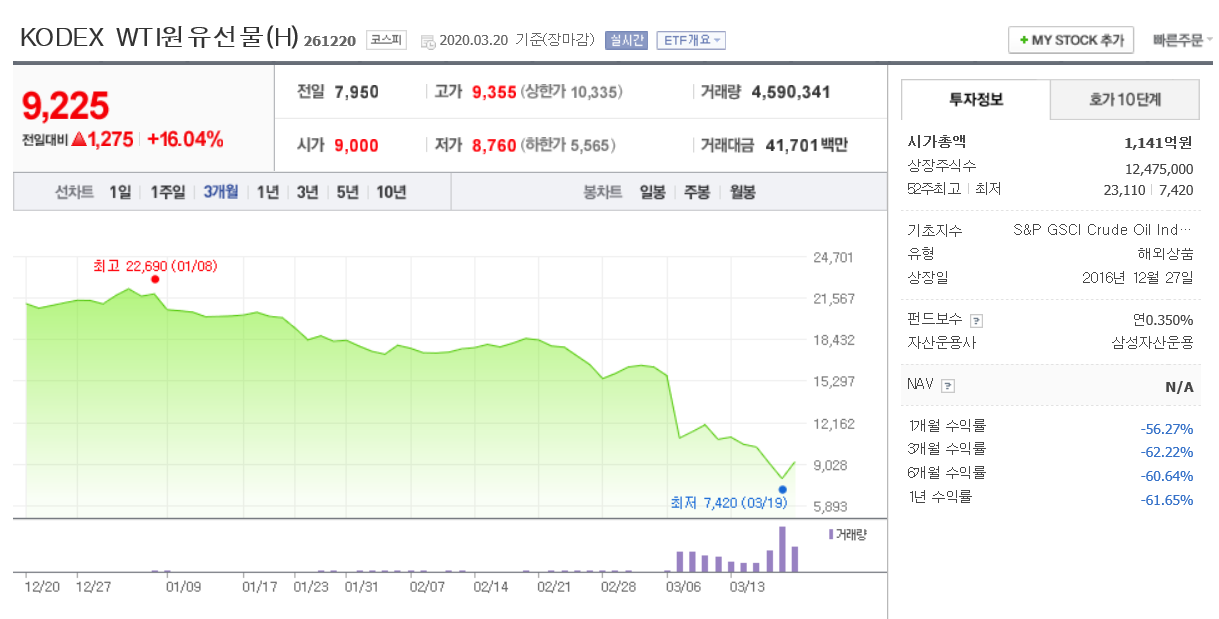Select the 코스피 market badge
The height and width of the screenshot is (619, 1219).
(385, 41)
